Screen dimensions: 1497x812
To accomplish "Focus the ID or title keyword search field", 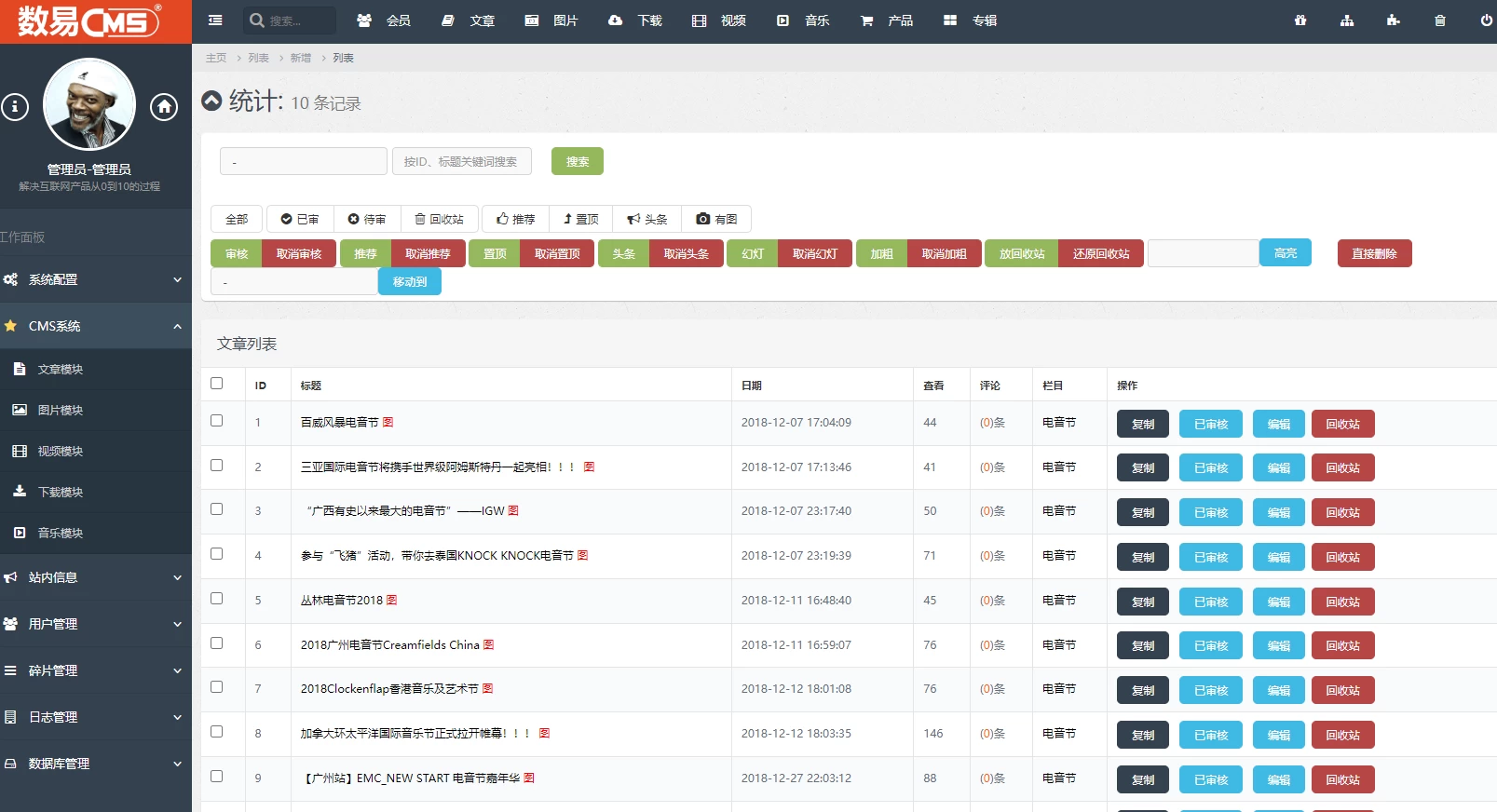I will (461, 161).
